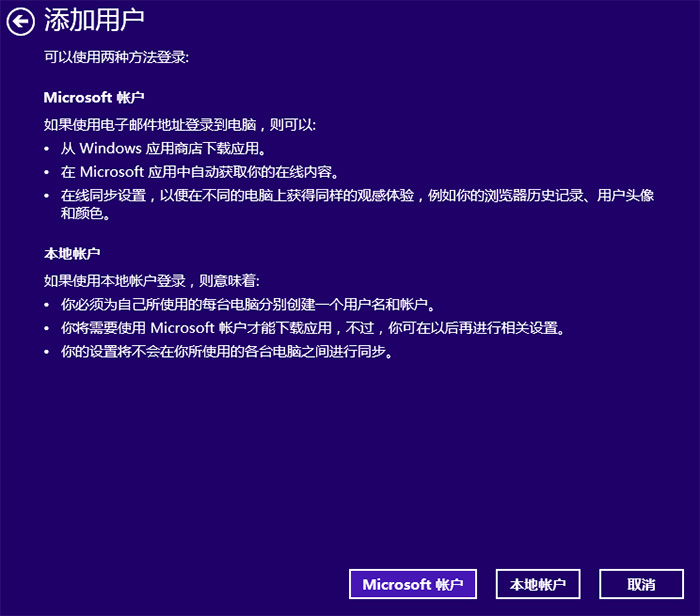Click the bullet starting 你将需要使用 Microsoft 帐户
Image resolution: width=700 pixels, height=616 pixels.
(313, 328)
